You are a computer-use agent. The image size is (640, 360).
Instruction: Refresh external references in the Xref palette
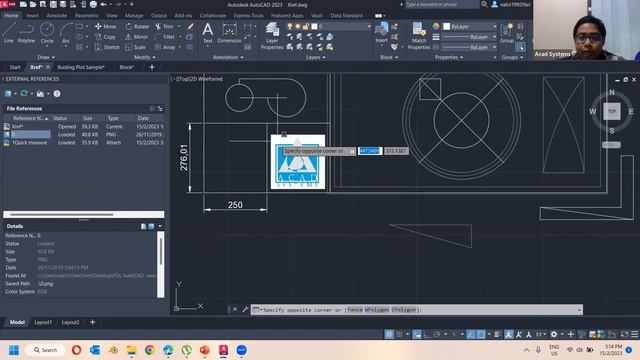[24, 93]
